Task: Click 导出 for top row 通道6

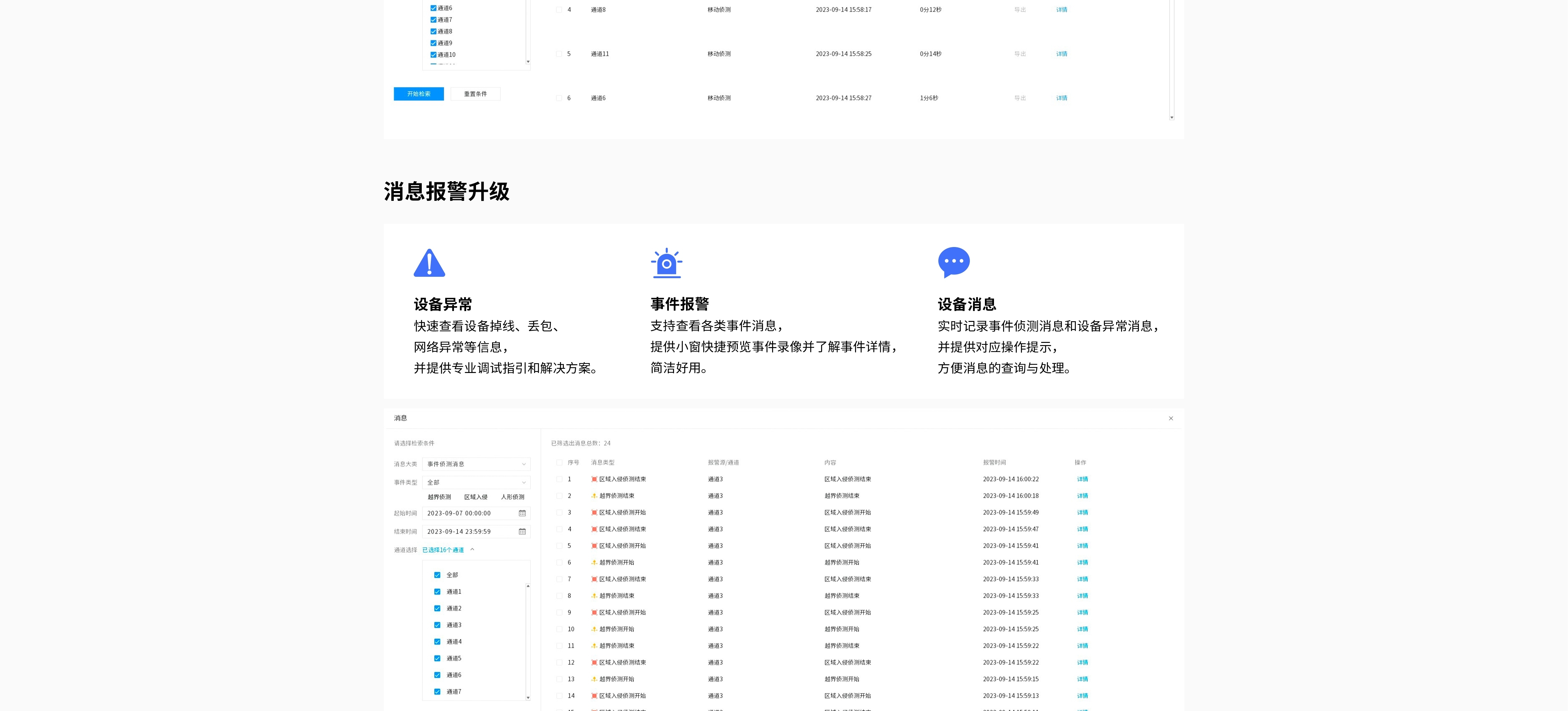Action: tap(1020, 98)
